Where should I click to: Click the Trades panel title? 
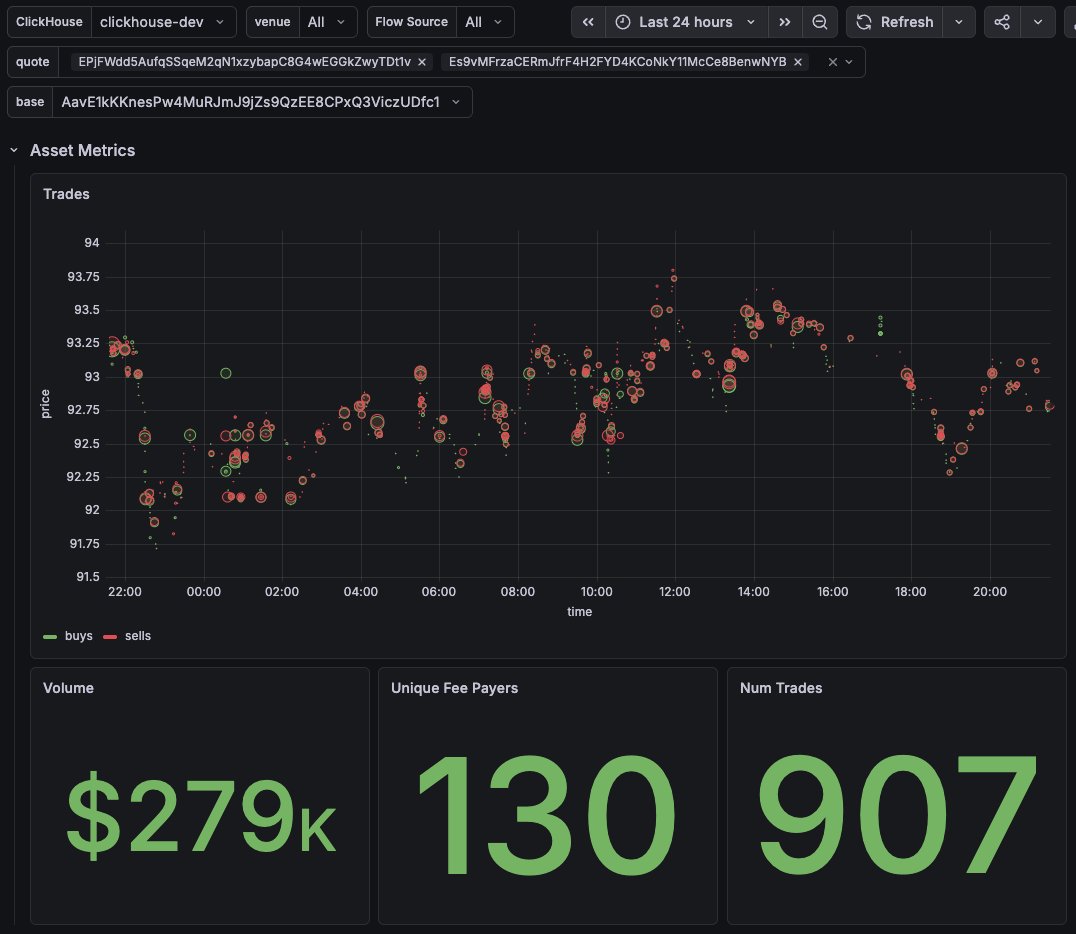[67, 194]
